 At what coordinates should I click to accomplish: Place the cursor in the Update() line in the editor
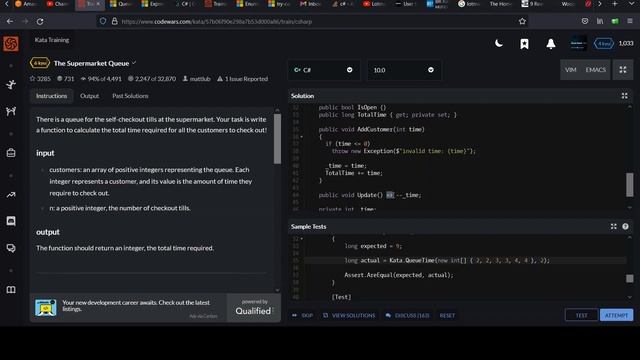(x=369, y=195)
